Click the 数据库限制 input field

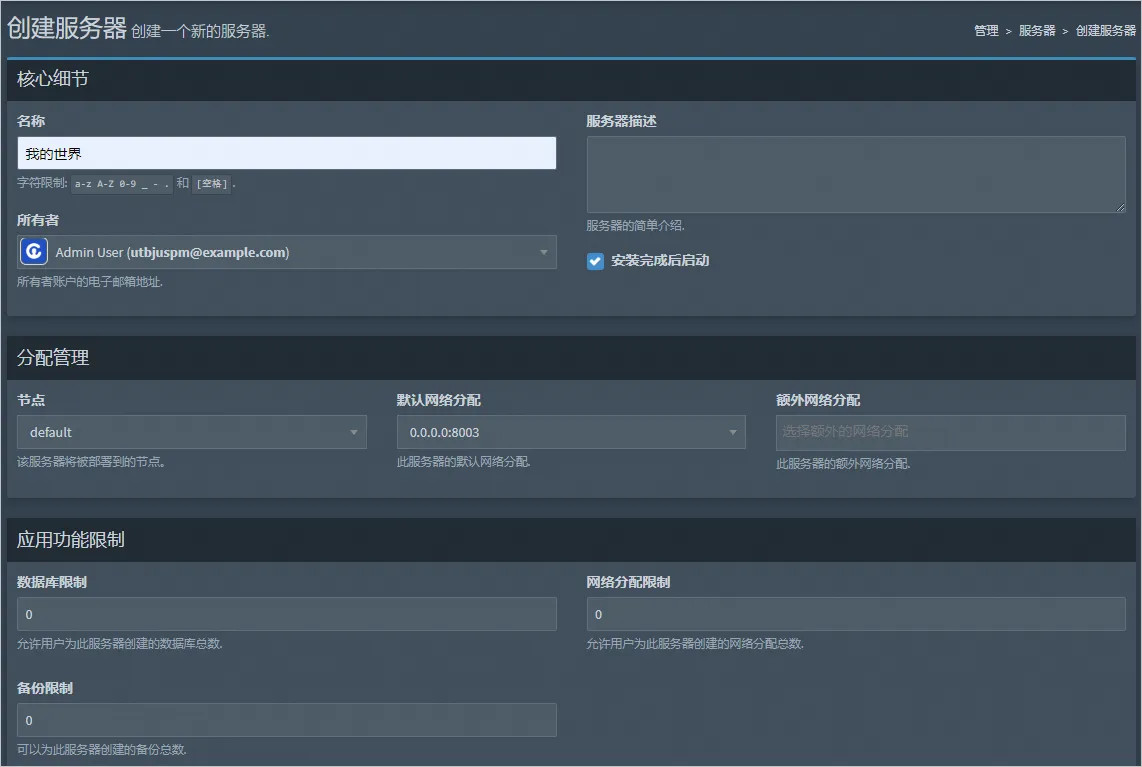286,614
